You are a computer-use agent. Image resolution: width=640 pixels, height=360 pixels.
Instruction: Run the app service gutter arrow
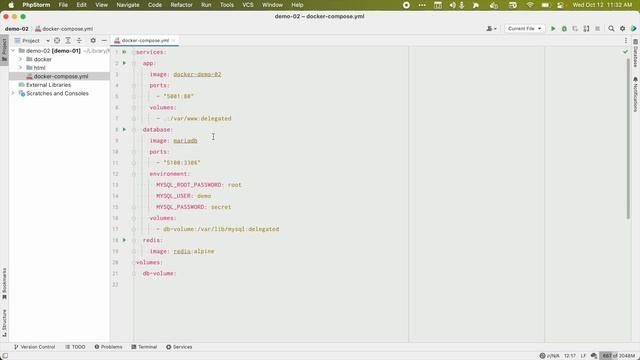point(124,63)
